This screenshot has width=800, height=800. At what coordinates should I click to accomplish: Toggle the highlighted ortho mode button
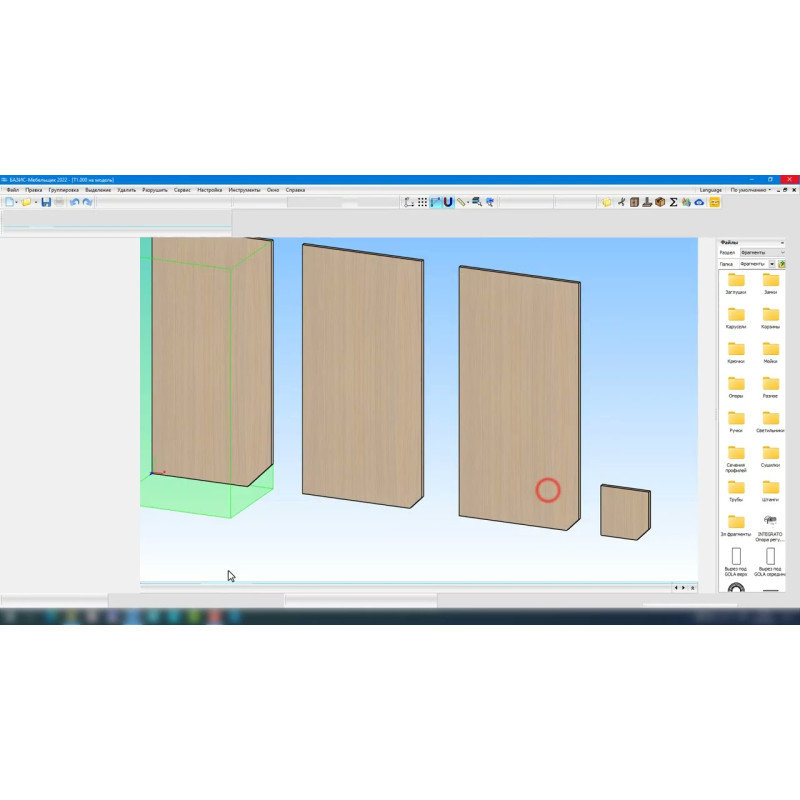(435, 202)
